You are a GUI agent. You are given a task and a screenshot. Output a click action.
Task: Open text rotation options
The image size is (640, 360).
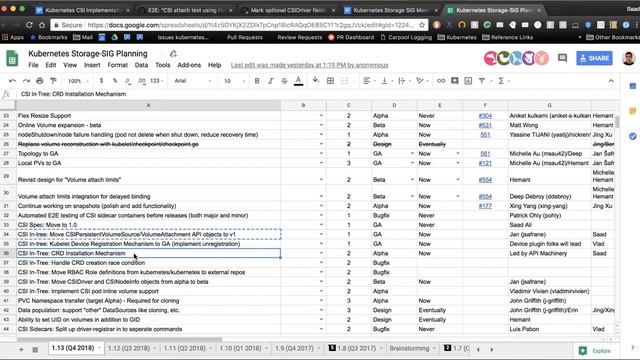click(x=421, y=81)
